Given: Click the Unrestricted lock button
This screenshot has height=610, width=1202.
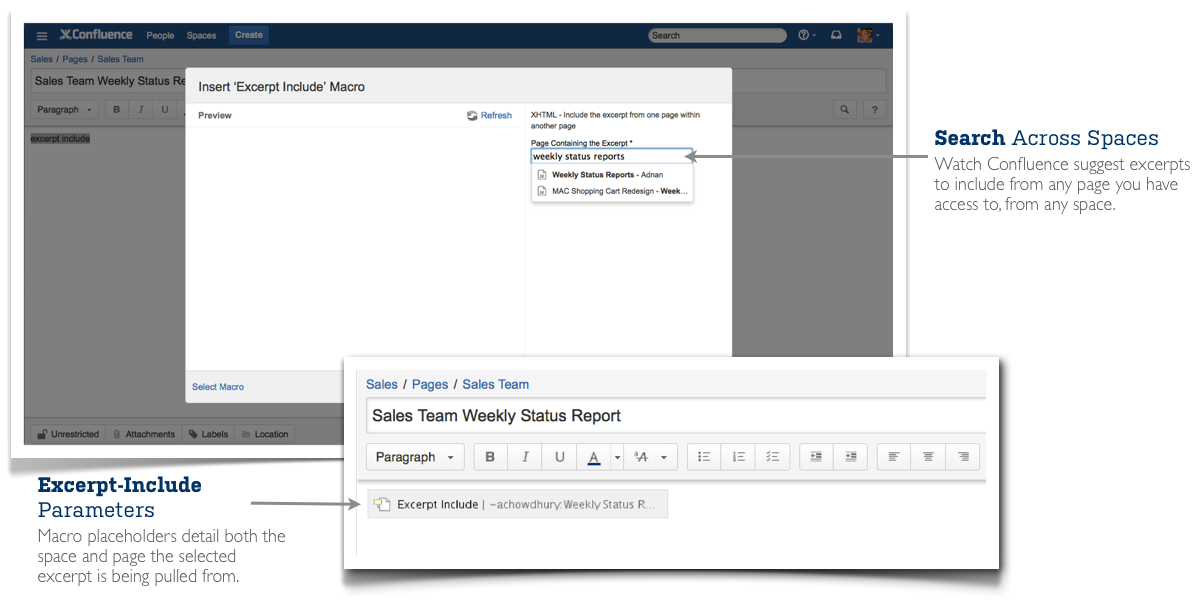Looking at the screenshot, I should pyautogui.click(x=67, y=434).
